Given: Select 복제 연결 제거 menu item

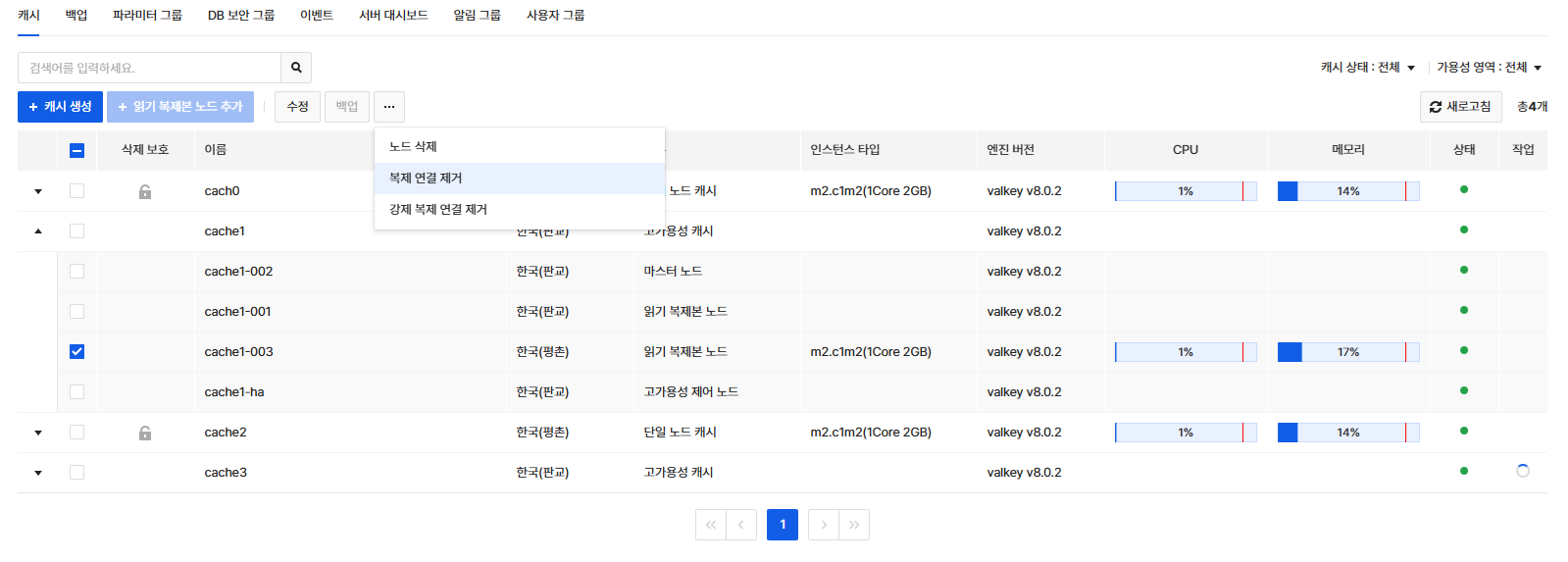Looking at the screenshot, I should click(x=426, y=179).
